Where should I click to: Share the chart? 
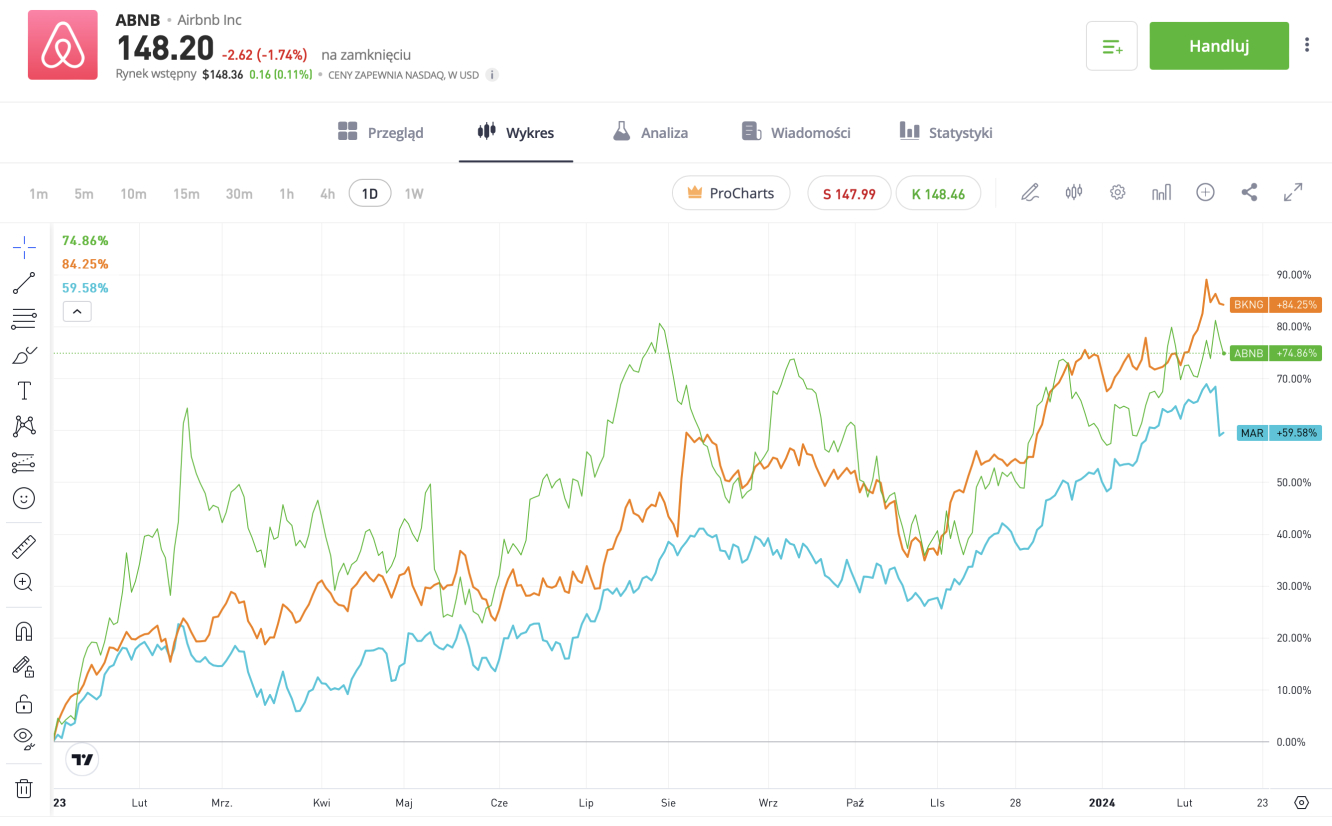tap(1249, 192)
